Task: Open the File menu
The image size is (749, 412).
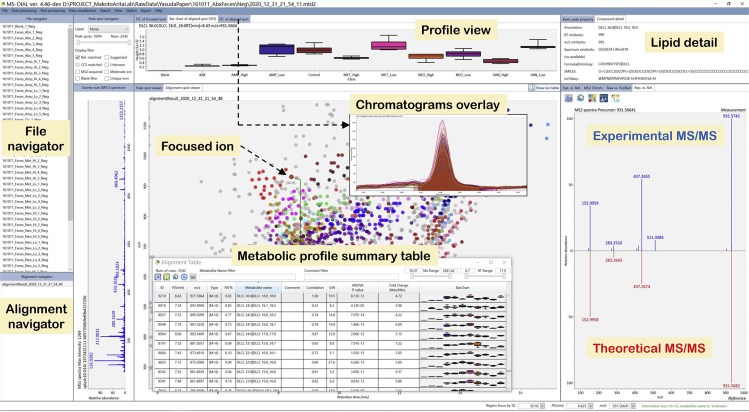Action: (5, 10)
